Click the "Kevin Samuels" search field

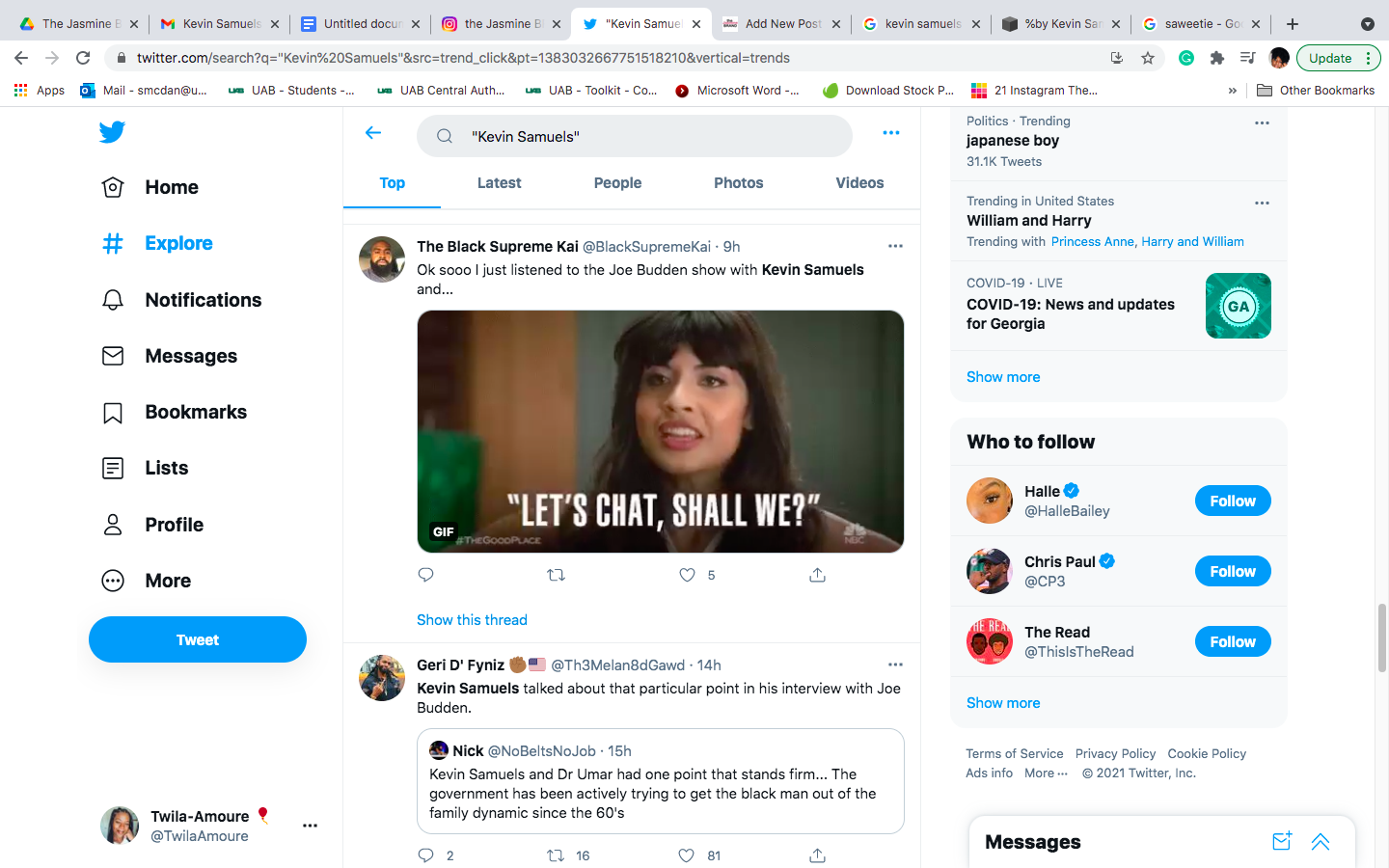click(x=635, y=136)
